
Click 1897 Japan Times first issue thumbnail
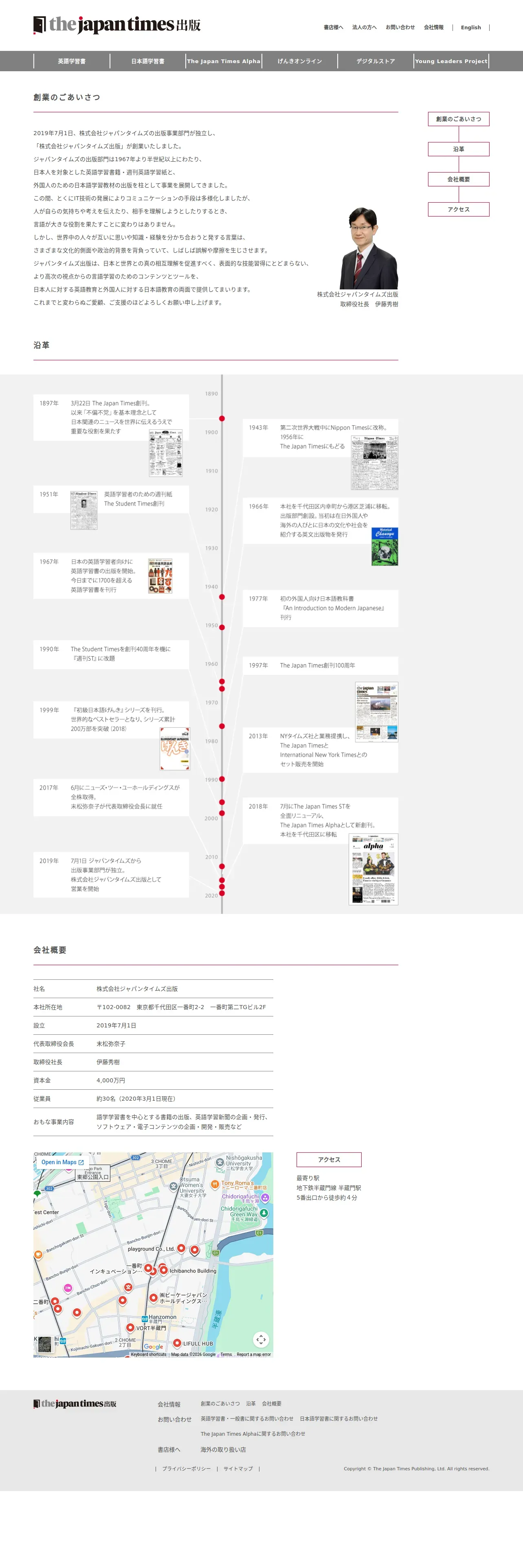pyautogui.click(x=166, y=452)
